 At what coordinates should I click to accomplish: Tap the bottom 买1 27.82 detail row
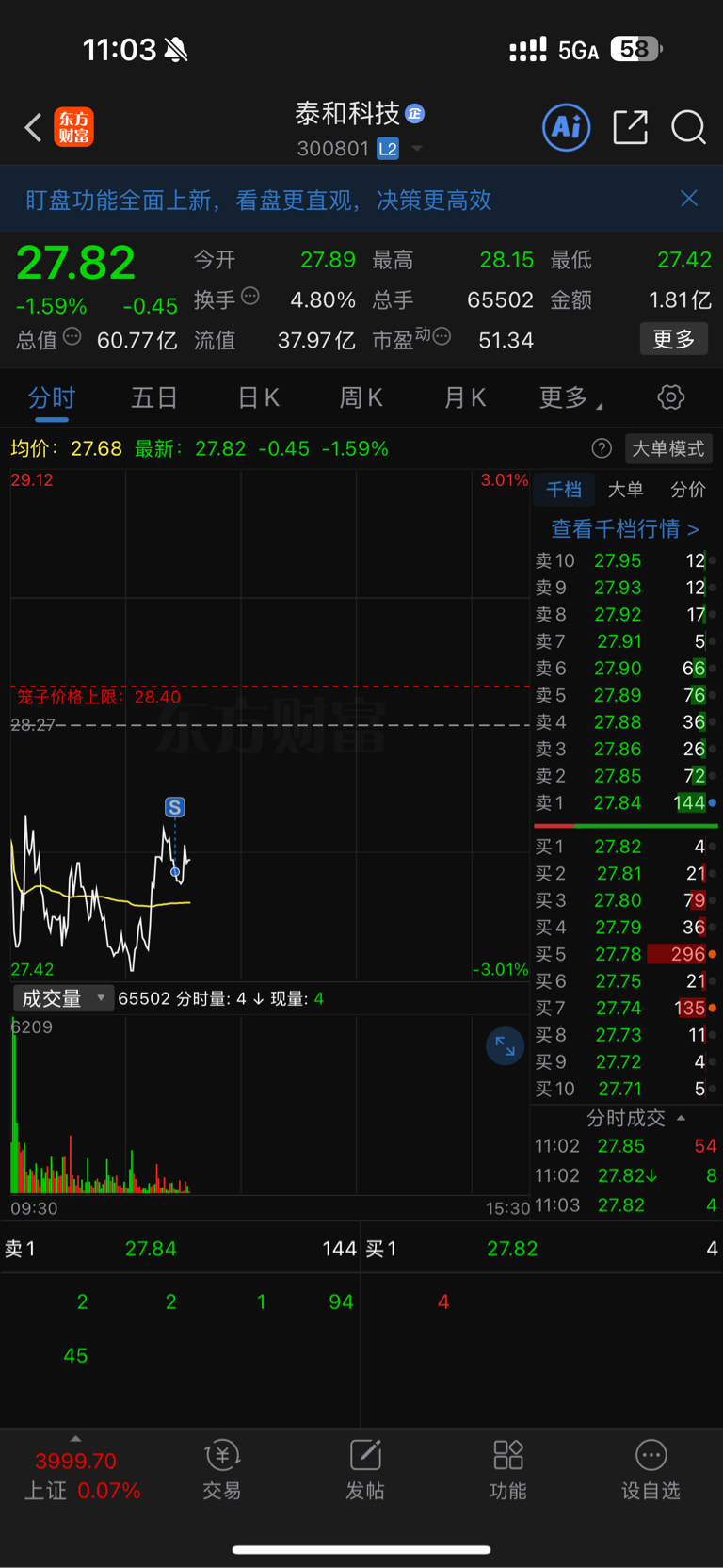click(542, 1249)
